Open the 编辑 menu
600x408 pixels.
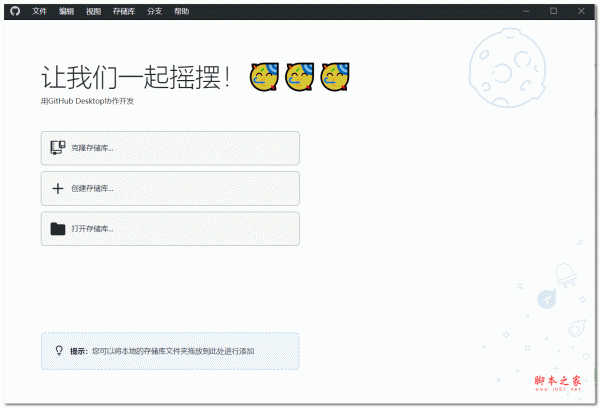click(x=66, y=11)
